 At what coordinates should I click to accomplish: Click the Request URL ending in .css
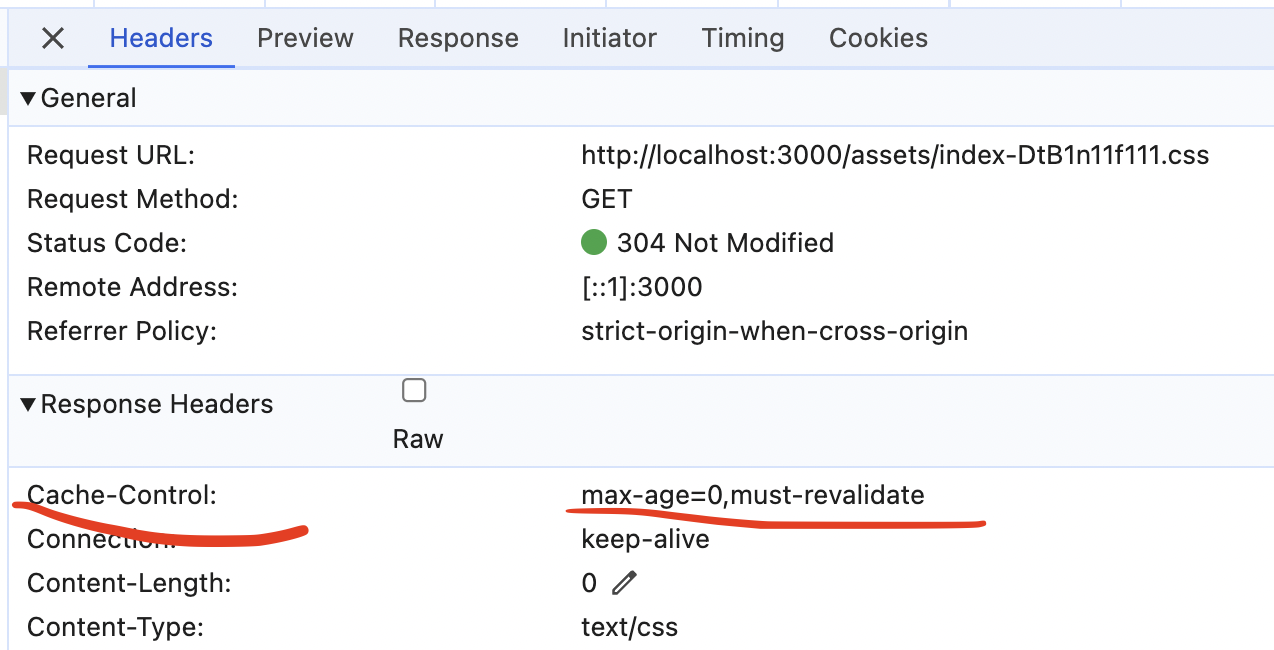click(895, 155)
